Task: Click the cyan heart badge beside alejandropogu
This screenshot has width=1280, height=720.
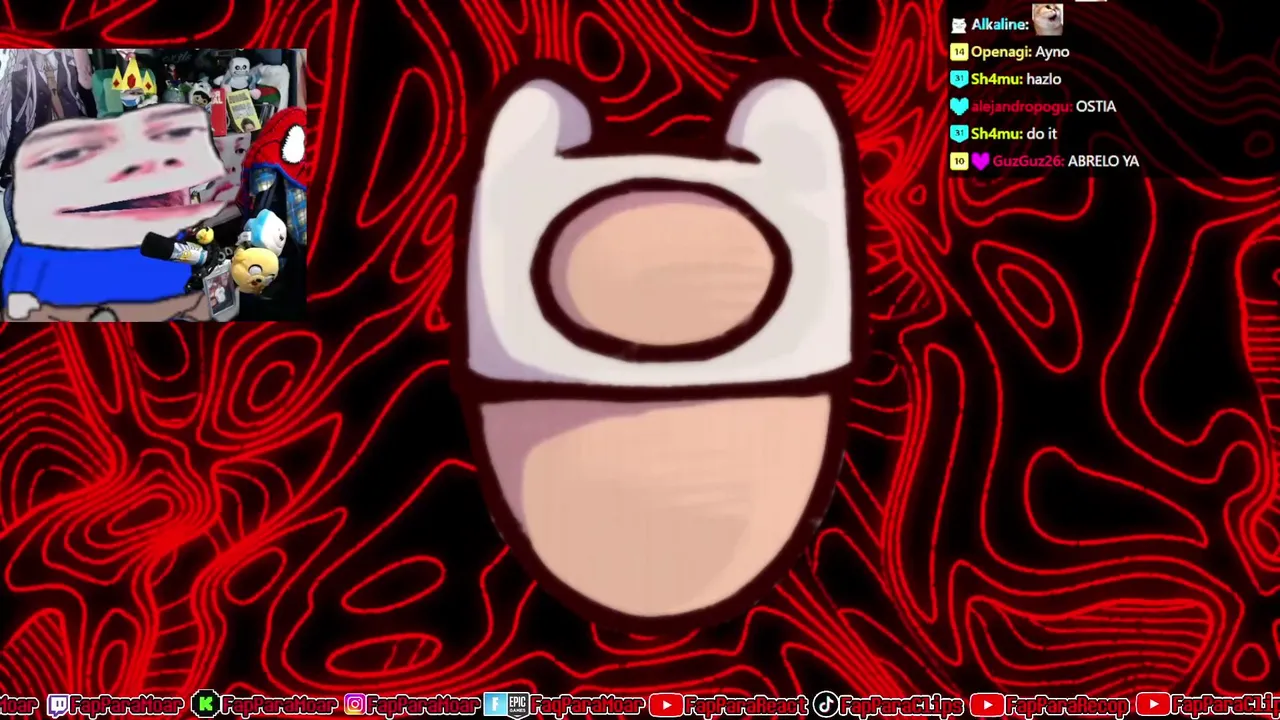Action: [x=959, y=106]
